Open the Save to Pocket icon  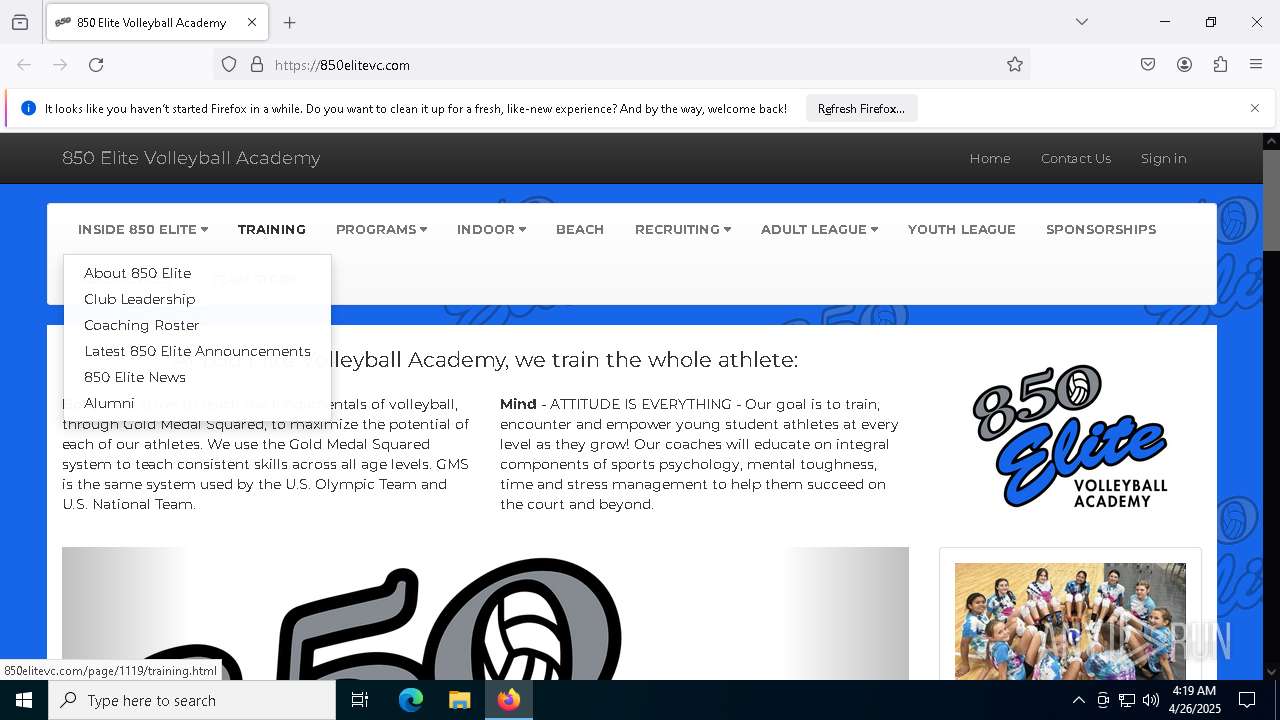tap(1148, 65)
